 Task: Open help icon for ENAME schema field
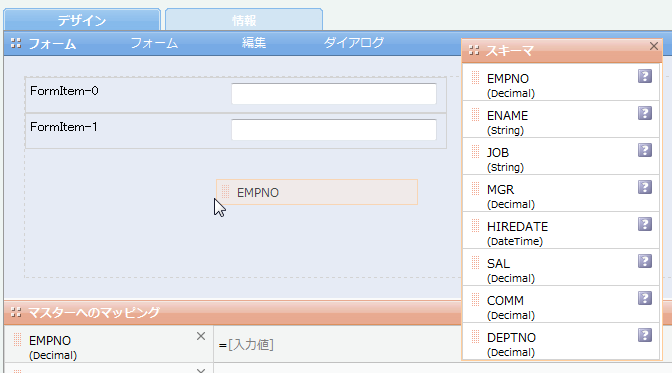(x=645, y=113)
